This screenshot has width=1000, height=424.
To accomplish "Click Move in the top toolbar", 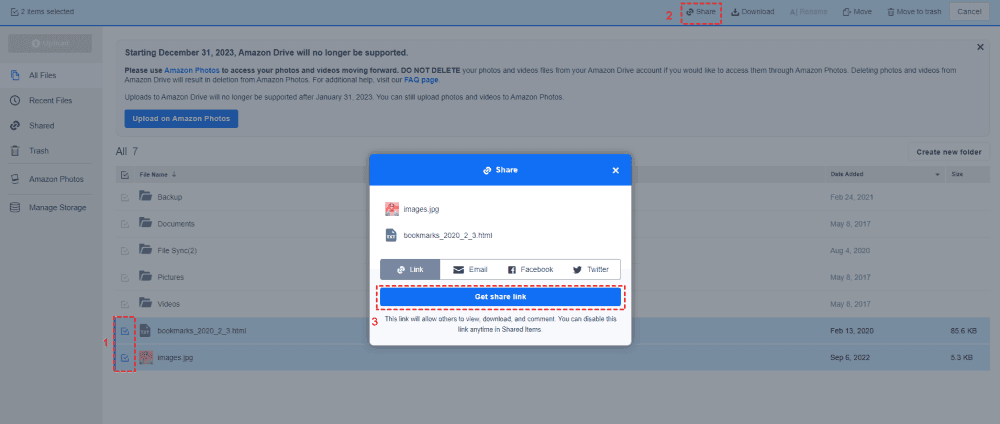I will (857, 12).
